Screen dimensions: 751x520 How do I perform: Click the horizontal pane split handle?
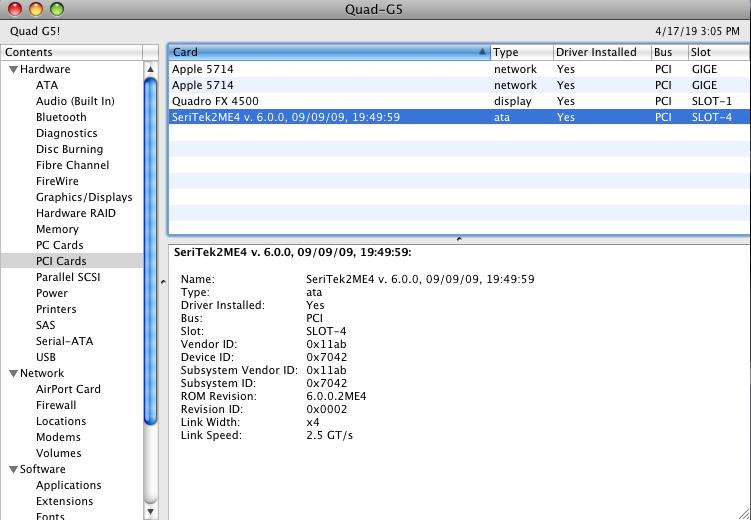[x=459, y=239]
